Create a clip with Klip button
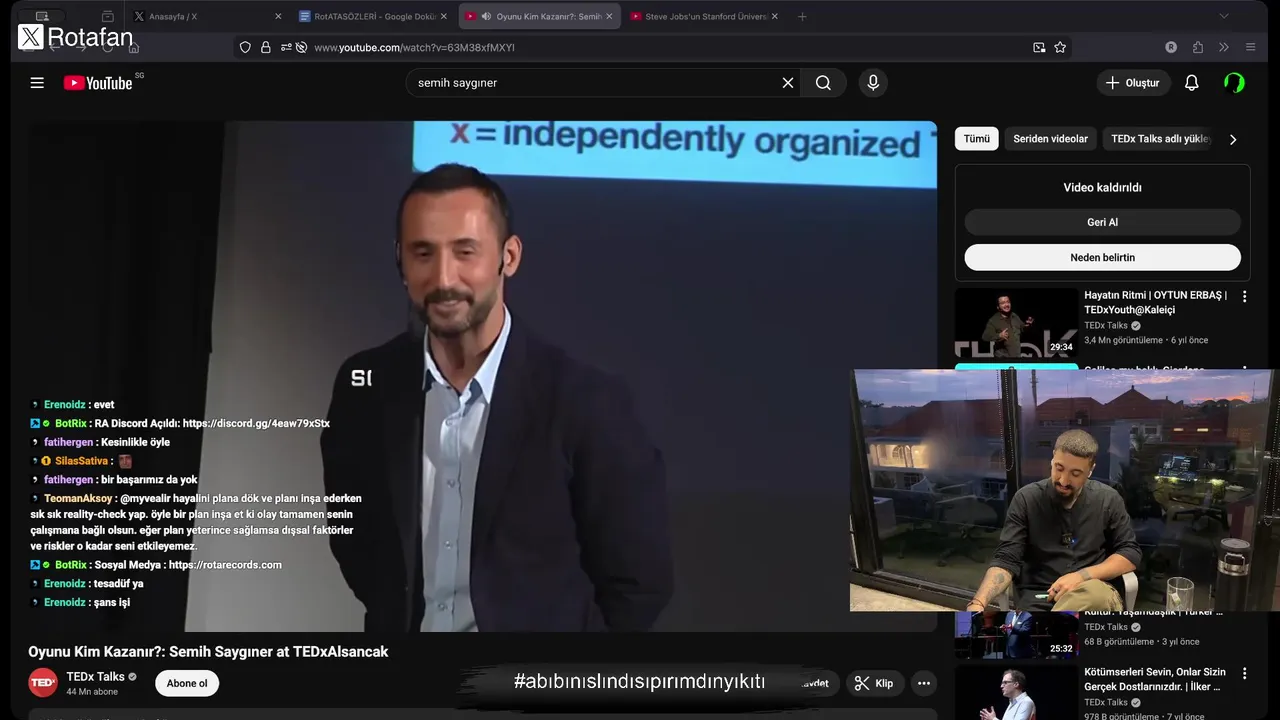 [873, 683]
